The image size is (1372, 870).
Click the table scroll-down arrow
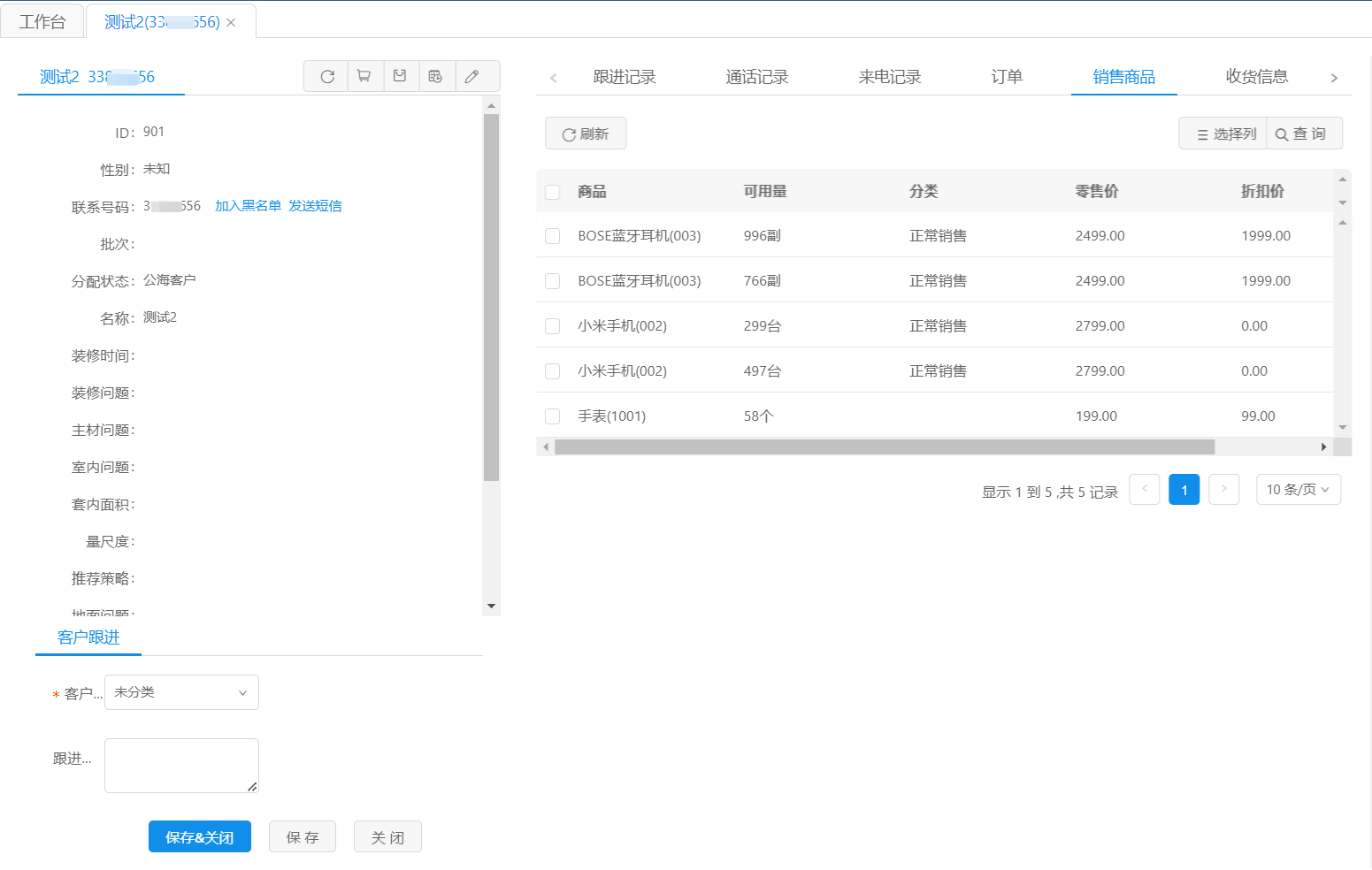tap(1343, 427)
